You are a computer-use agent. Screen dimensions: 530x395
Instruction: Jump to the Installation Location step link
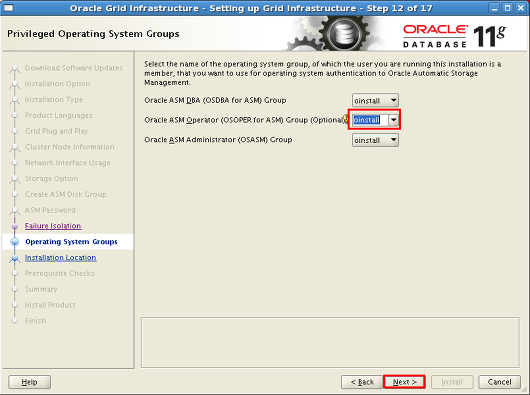pos(61,257)
